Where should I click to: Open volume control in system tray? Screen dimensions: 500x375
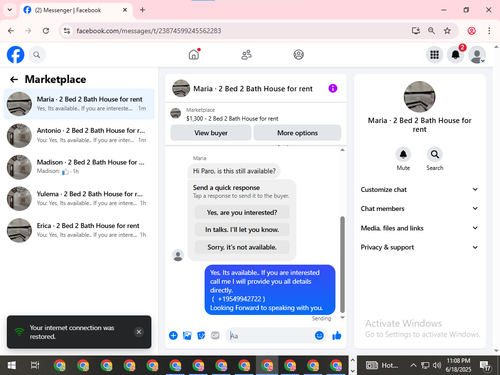tap(437, 365)
